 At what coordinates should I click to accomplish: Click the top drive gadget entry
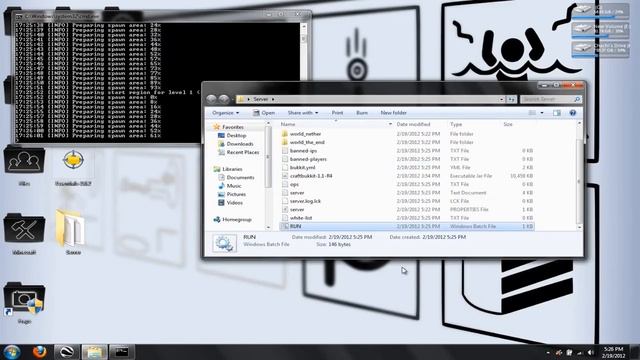pos(600,11)
